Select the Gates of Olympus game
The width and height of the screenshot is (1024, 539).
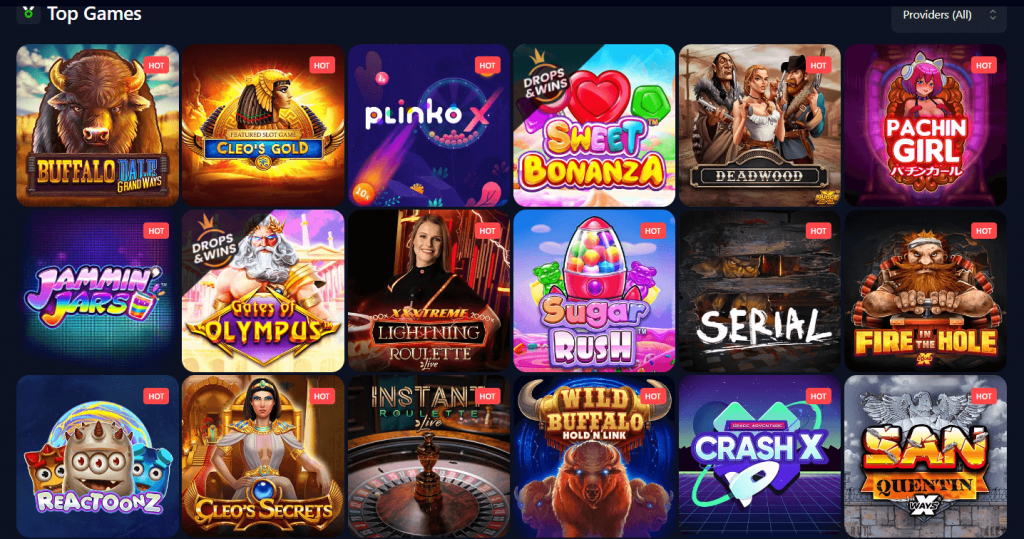(263, 291)
